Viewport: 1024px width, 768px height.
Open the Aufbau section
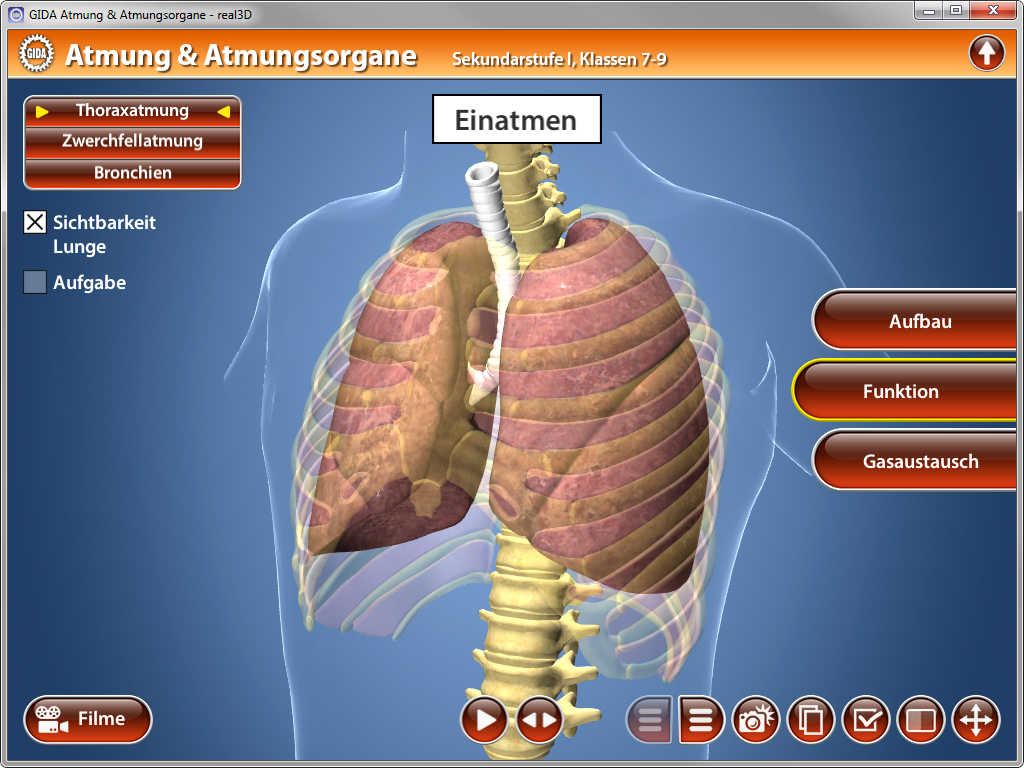click(x=918, y=322)
